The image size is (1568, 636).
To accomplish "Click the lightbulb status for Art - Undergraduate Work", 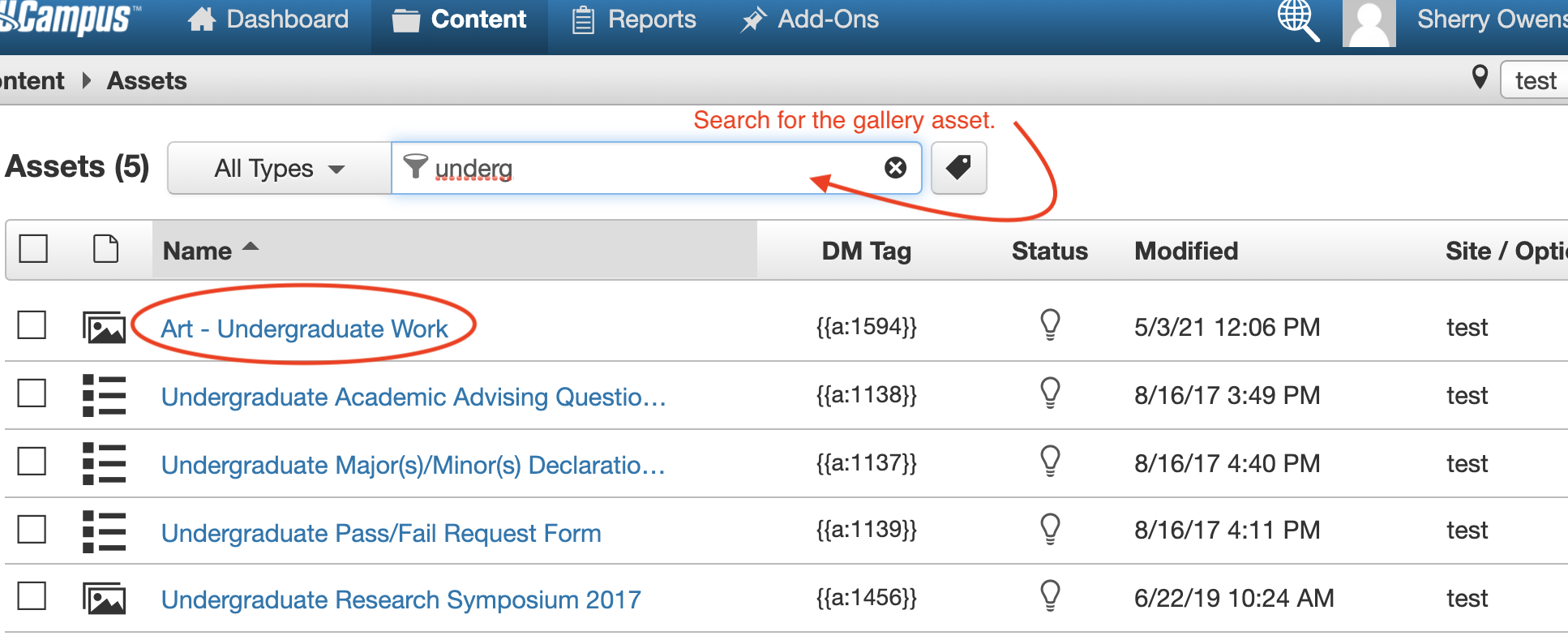I will click(1050, 325).
